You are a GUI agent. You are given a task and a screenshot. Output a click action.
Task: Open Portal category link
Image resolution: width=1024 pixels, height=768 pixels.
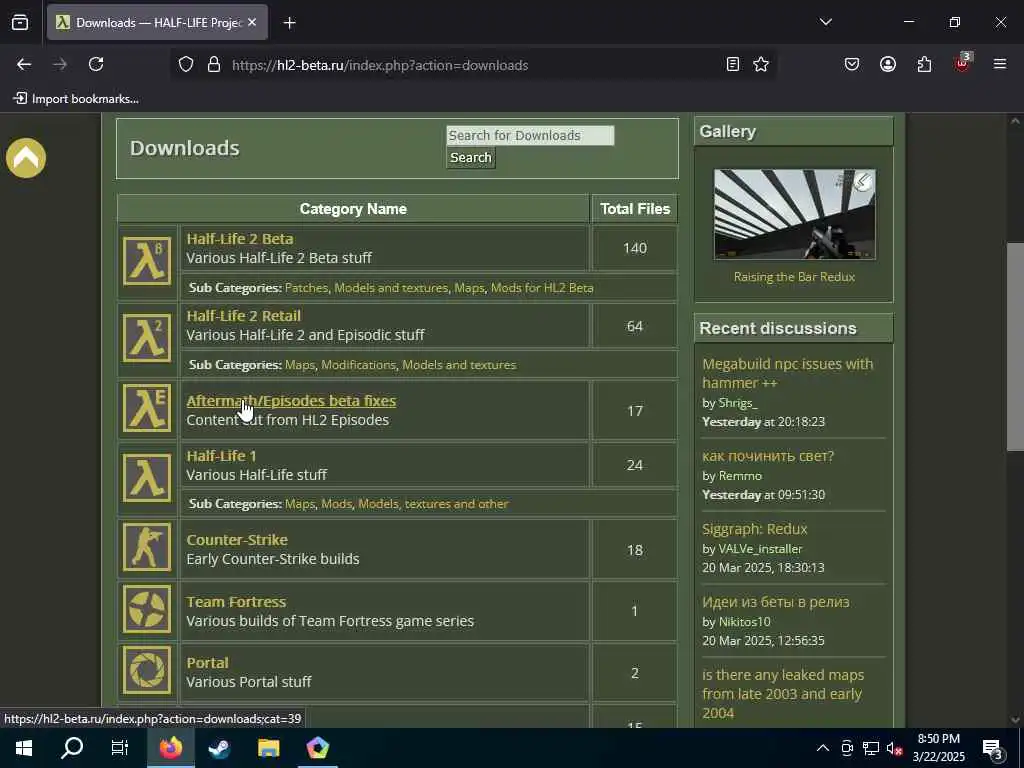pyautogui.click(x=208, y=663)
